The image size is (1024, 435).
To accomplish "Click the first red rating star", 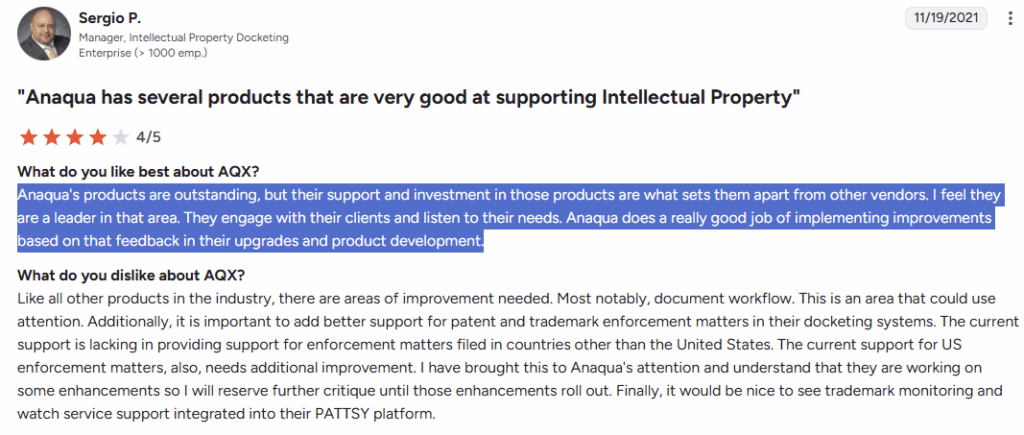I will [x=28, y=138].
